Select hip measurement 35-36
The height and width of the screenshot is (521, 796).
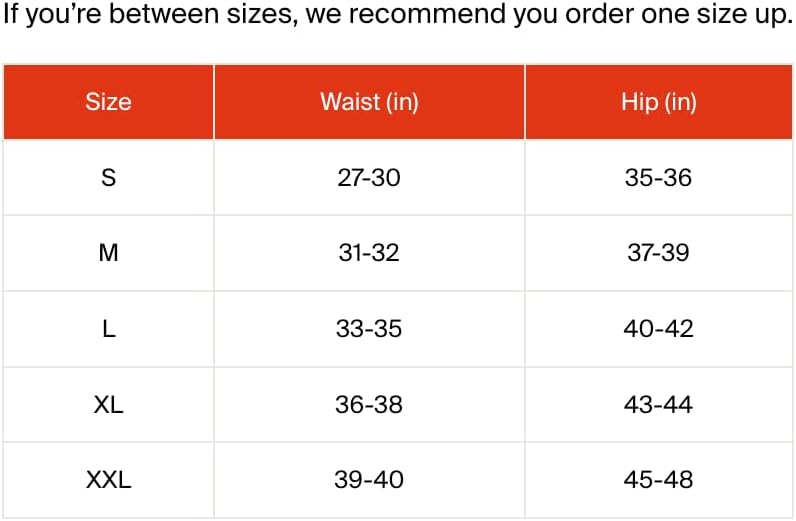click(x=658, y=178)
